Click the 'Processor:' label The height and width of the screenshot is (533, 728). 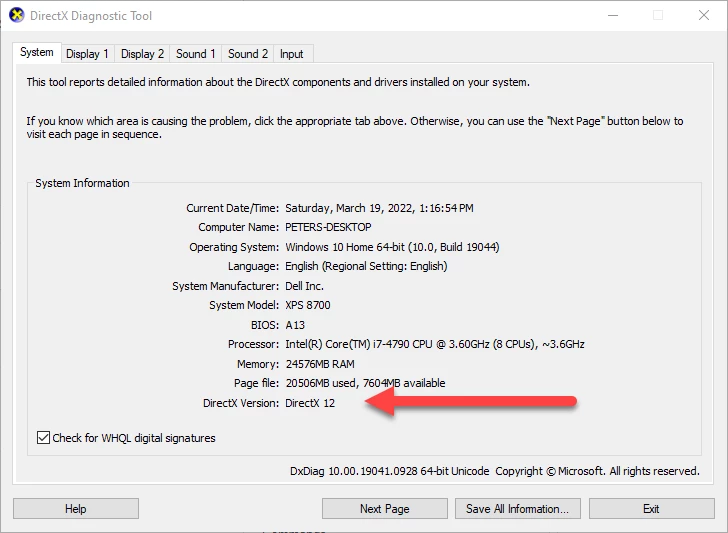(x=254, y=344)
